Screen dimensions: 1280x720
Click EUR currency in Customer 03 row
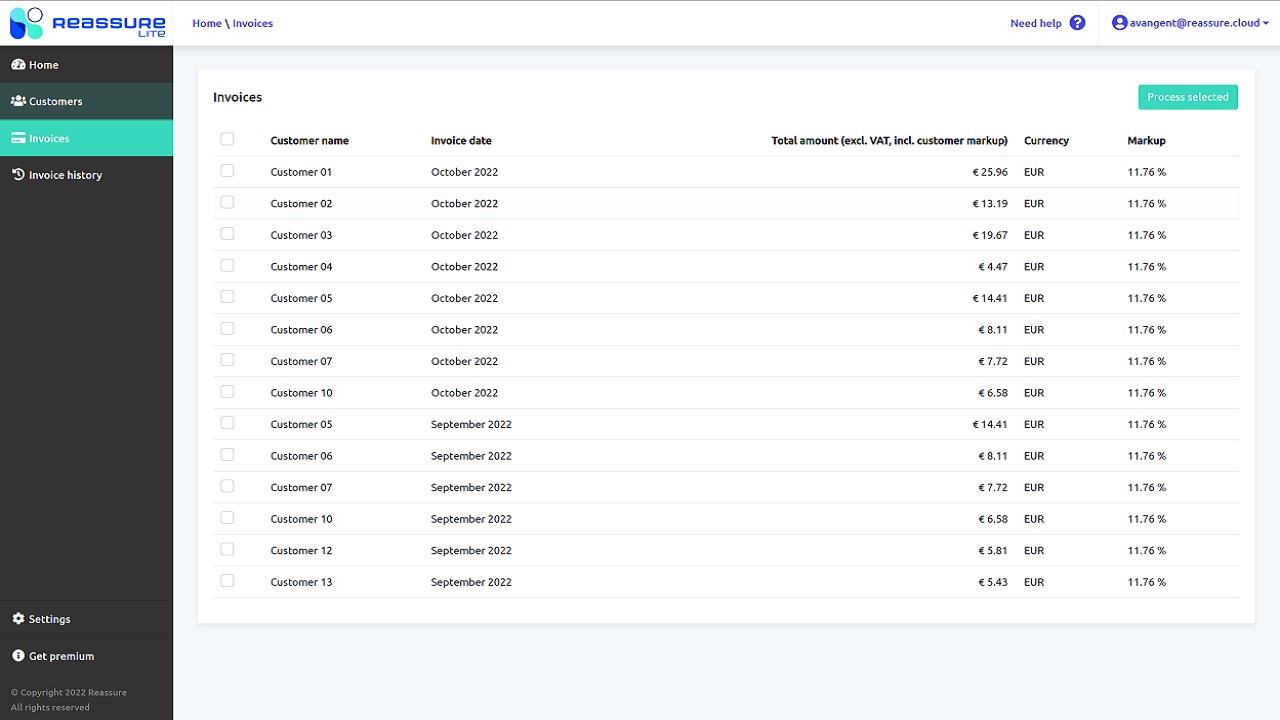pos(1034,235)
